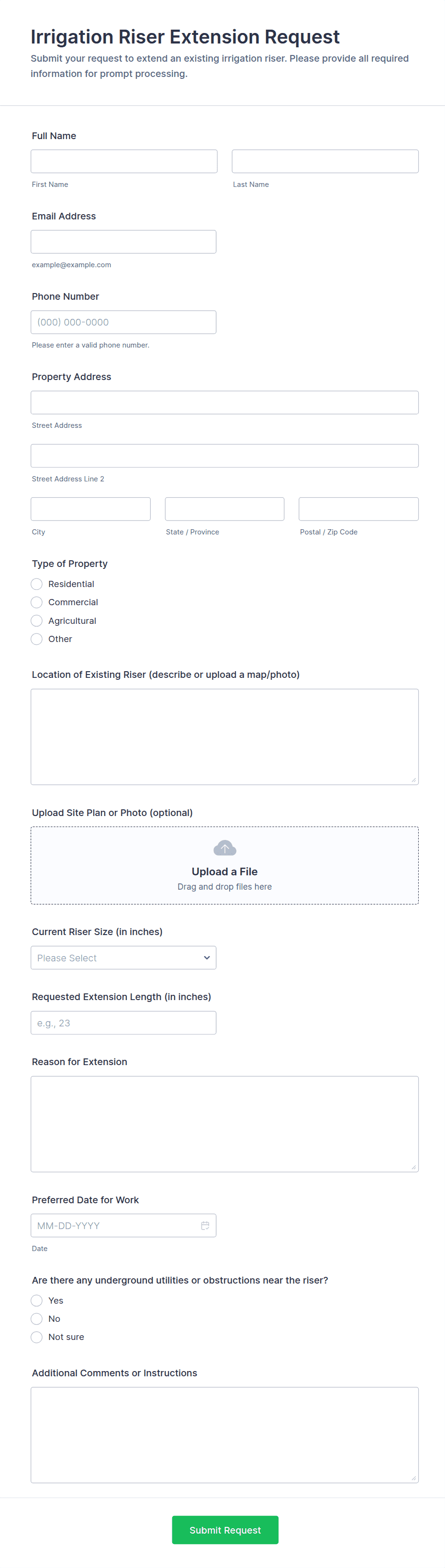Image resolution: width=445 pixels, height=1568 pixels.
Task: Select the Residential property type
Action: 36,584
